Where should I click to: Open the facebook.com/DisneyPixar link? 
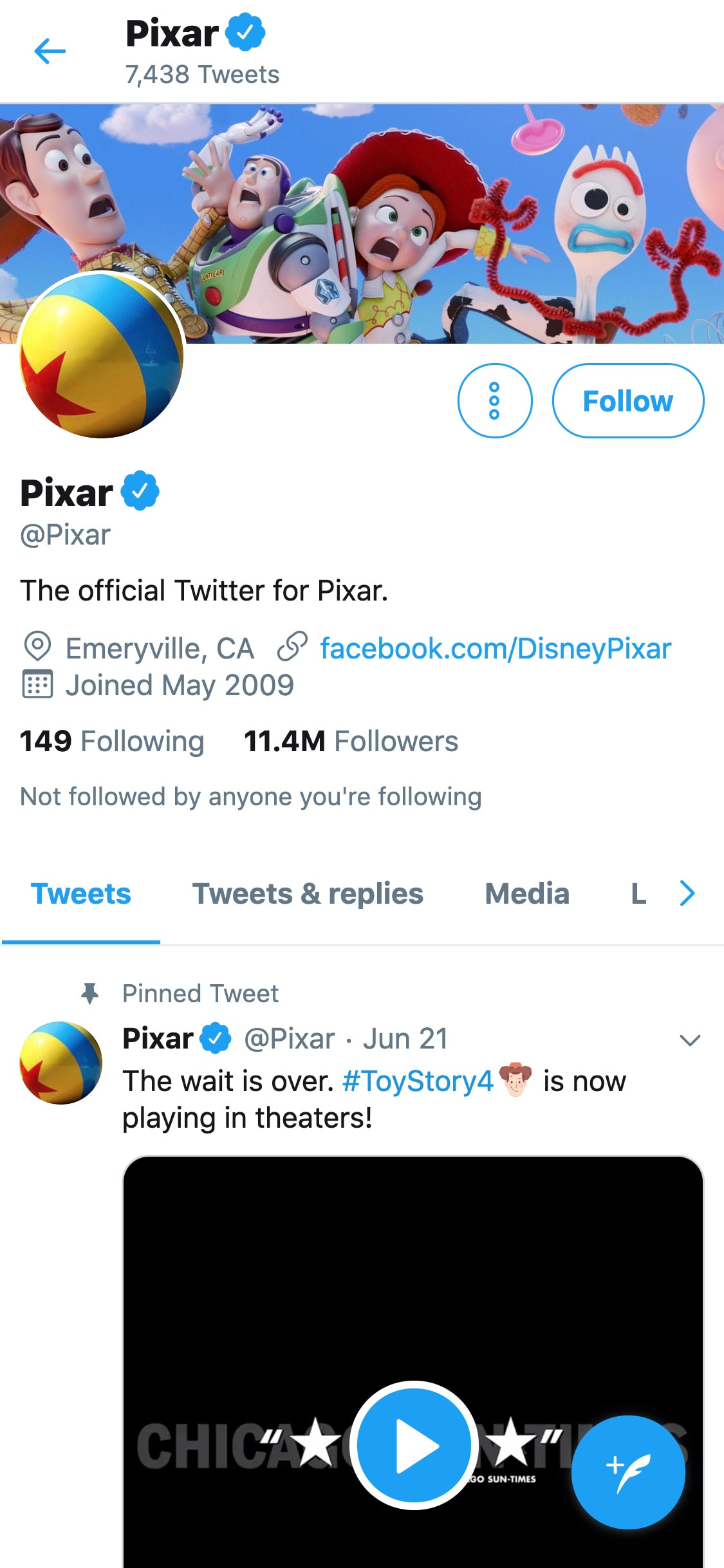coord(496,648)
